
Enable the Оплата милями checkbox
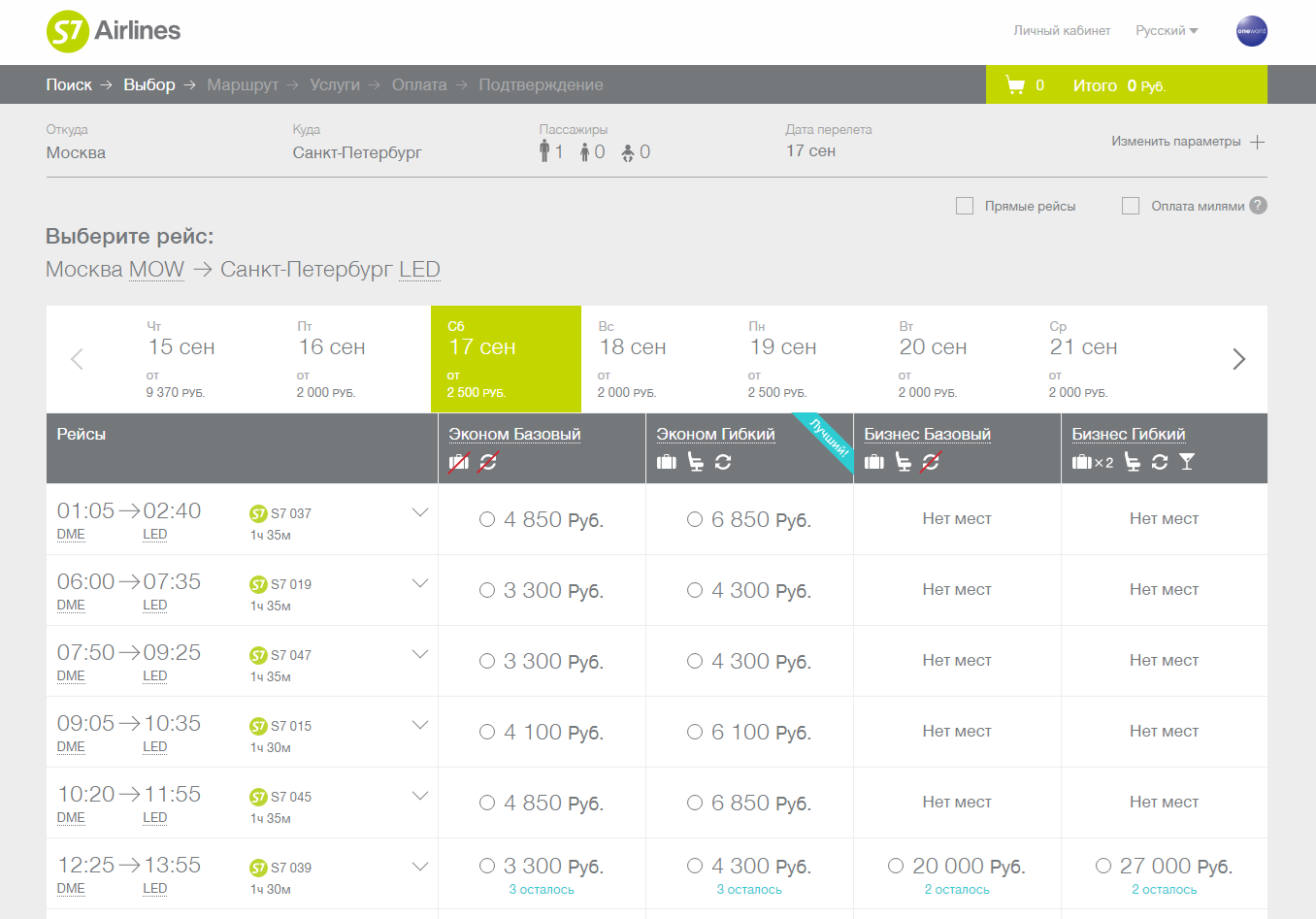1131,206
